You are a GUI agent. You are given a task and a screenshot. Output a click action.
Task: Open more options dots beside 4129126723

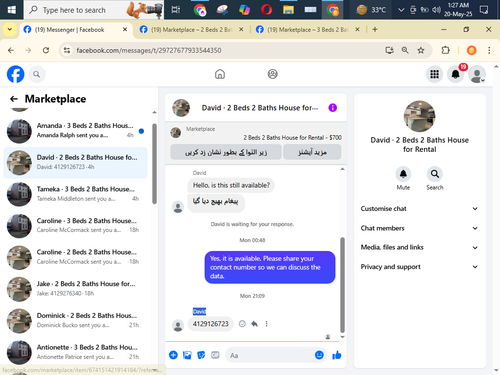click(x=267, y=324)
